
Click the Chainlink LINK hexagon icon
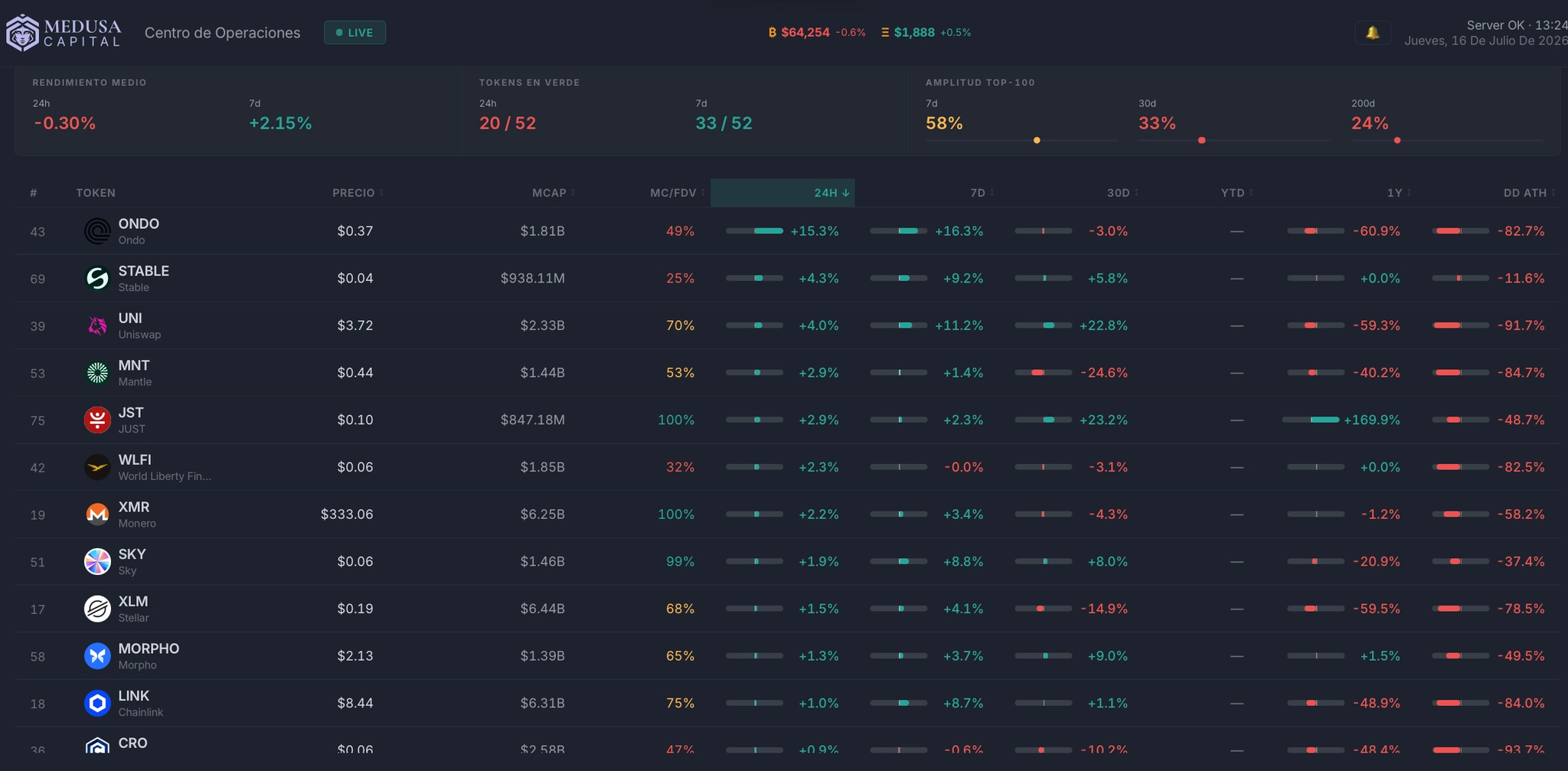(x=97, y=703)
